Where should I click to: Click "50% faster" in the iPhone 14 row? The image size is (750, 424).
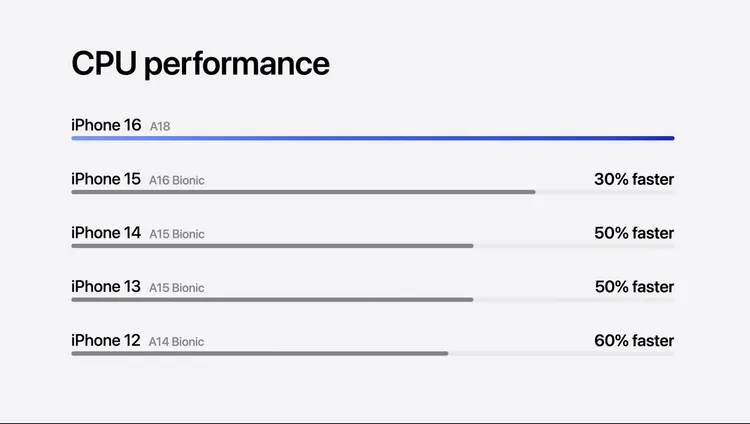(x=634, y=233)
